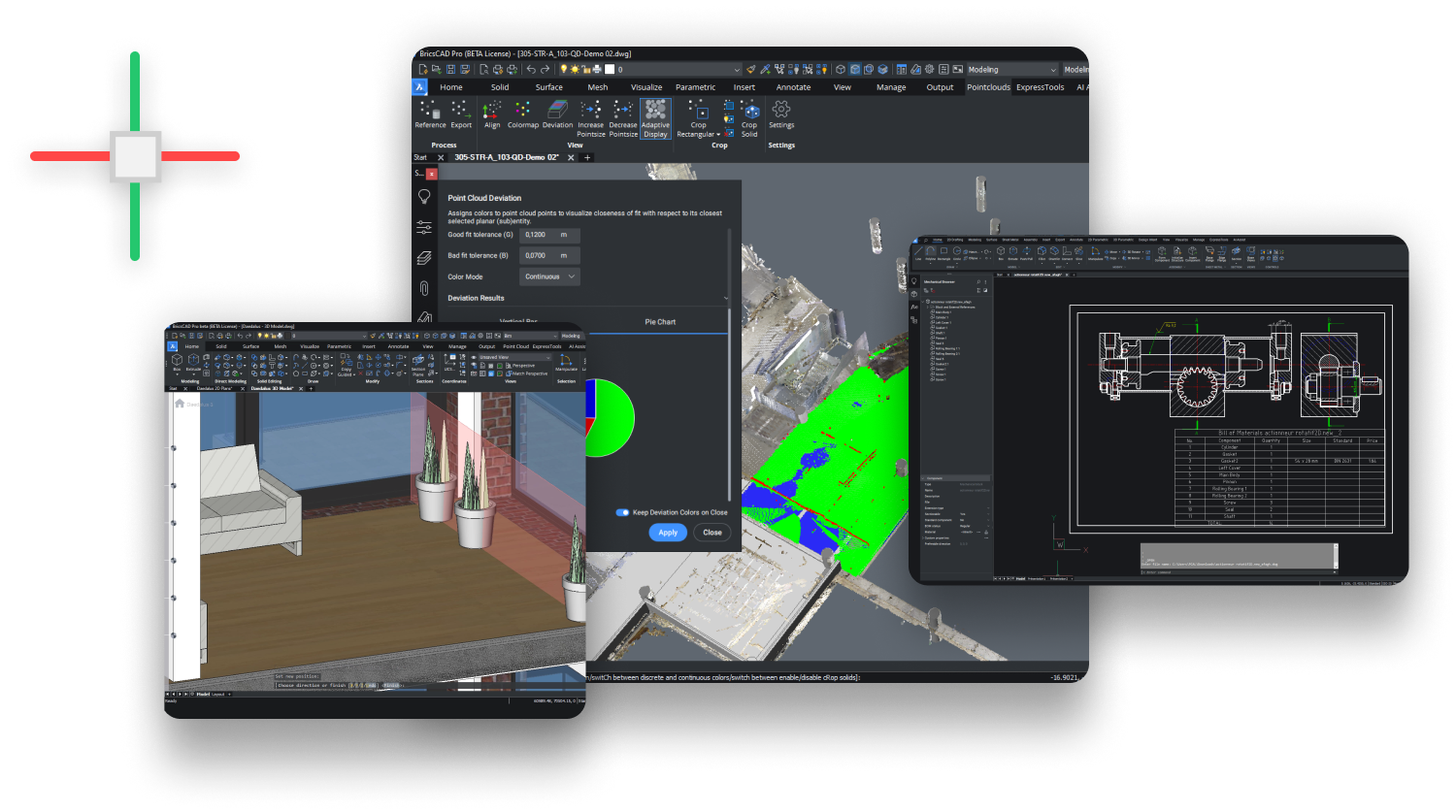
Task: Click the Bad fit tolerance input field
Action: click(x=550, y=255)
